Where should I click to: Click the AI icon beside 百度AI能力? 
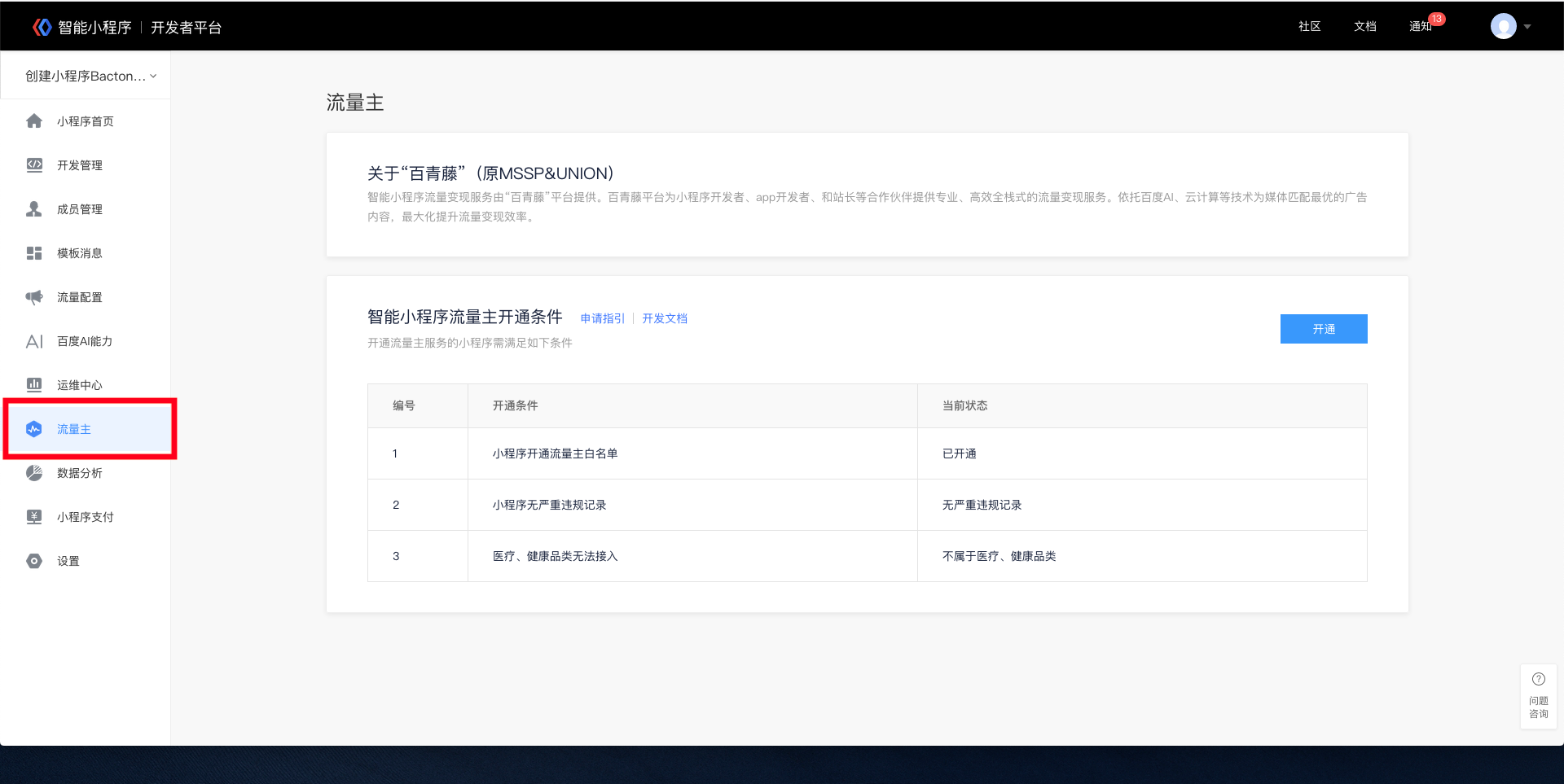pos(34,341)
